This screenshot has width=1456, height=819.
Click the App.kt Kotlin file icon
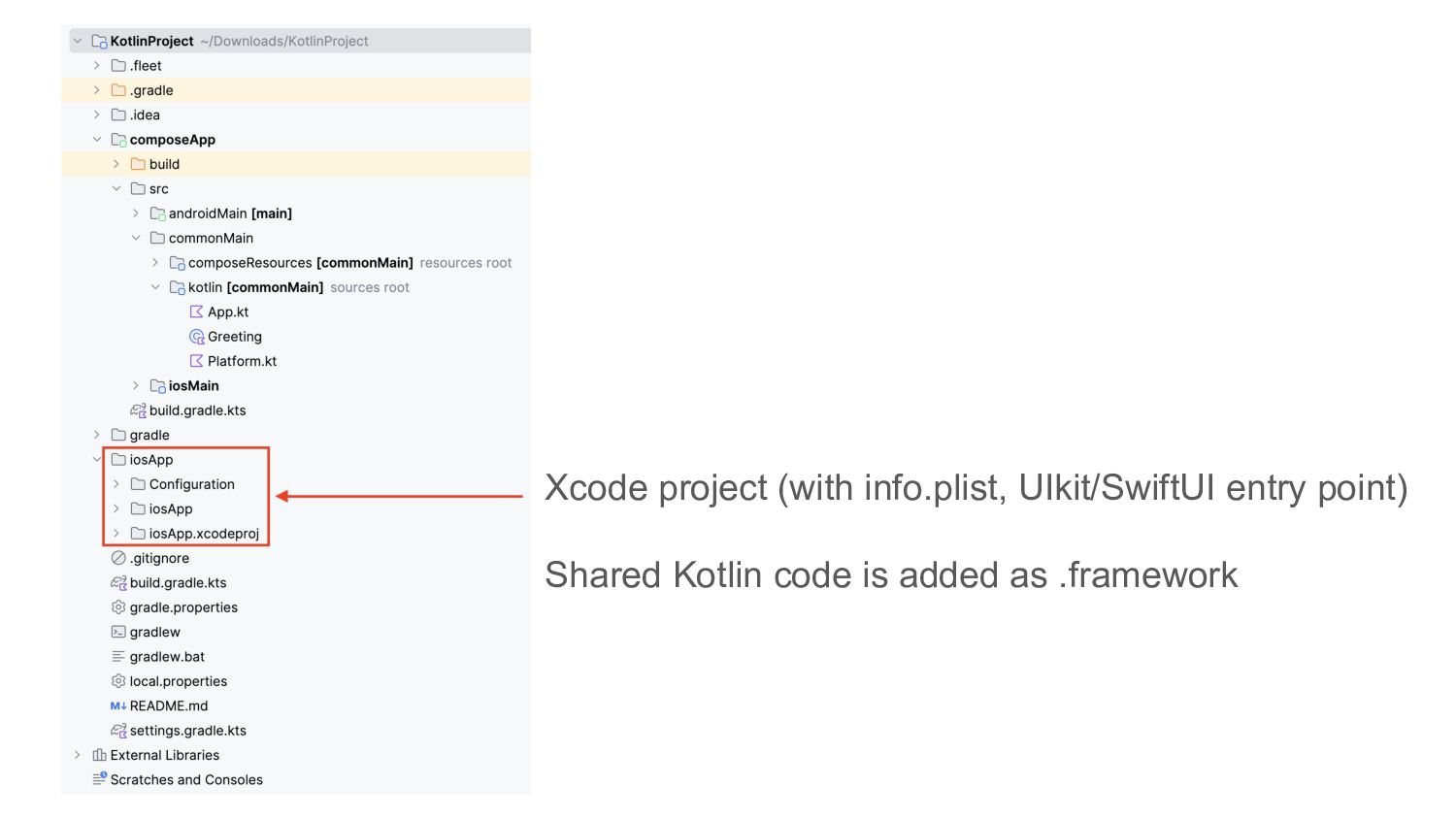point(196,312)
